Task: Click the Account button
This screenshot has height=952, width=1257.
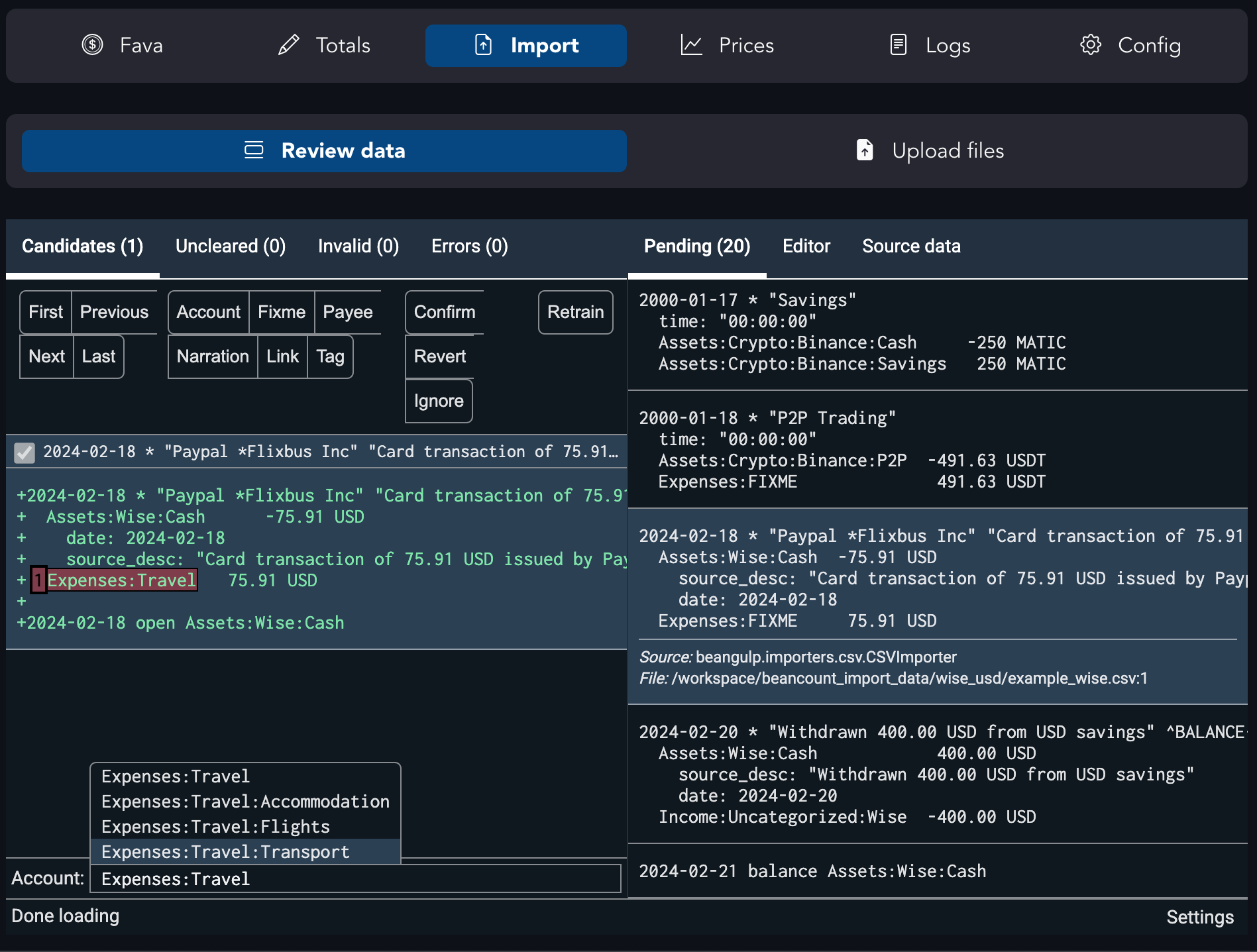Action: pyautogui.click(x=209, y=312)
